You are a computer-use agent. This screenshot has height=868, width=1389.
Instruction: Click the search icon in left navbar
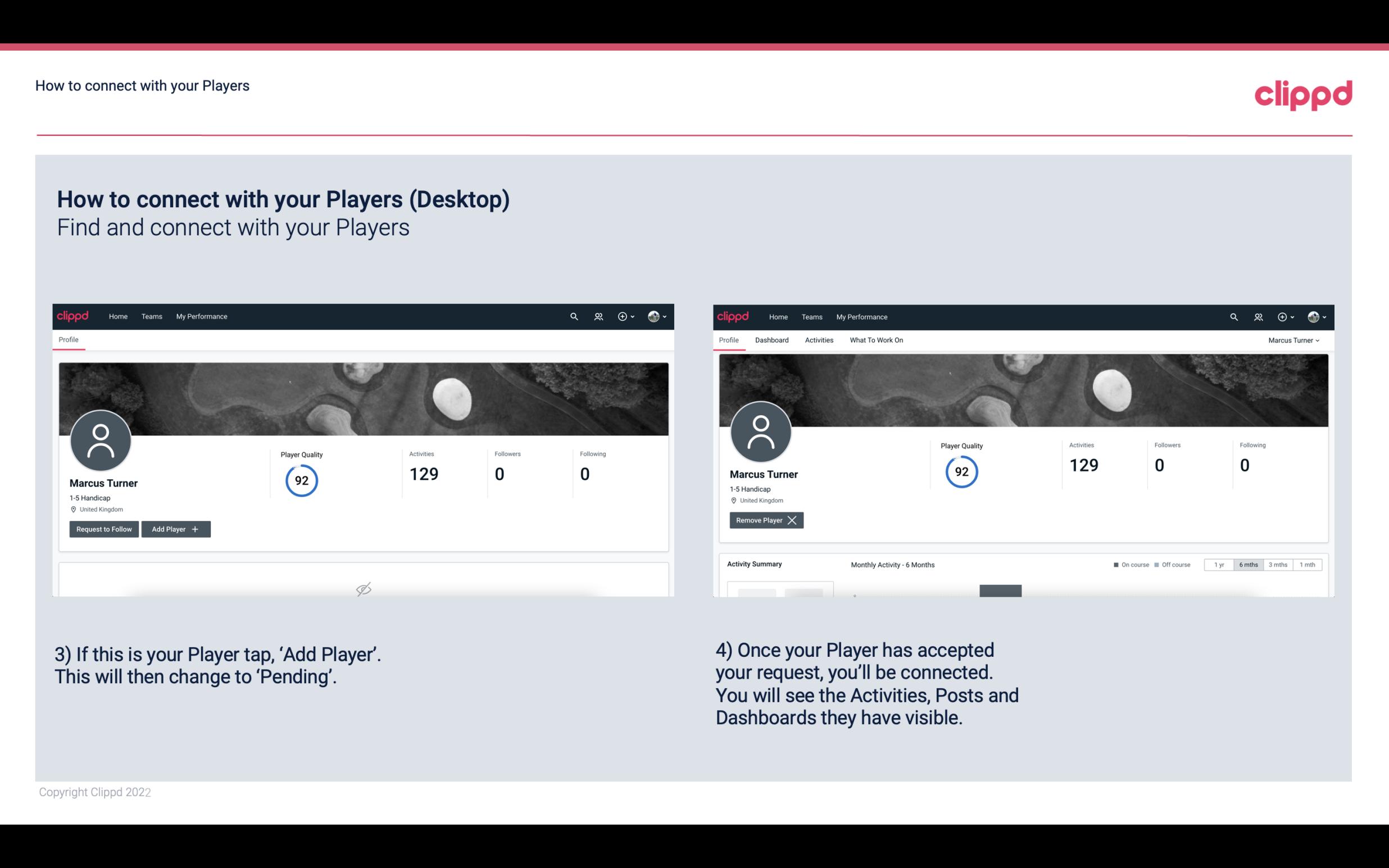pos(573,316)
